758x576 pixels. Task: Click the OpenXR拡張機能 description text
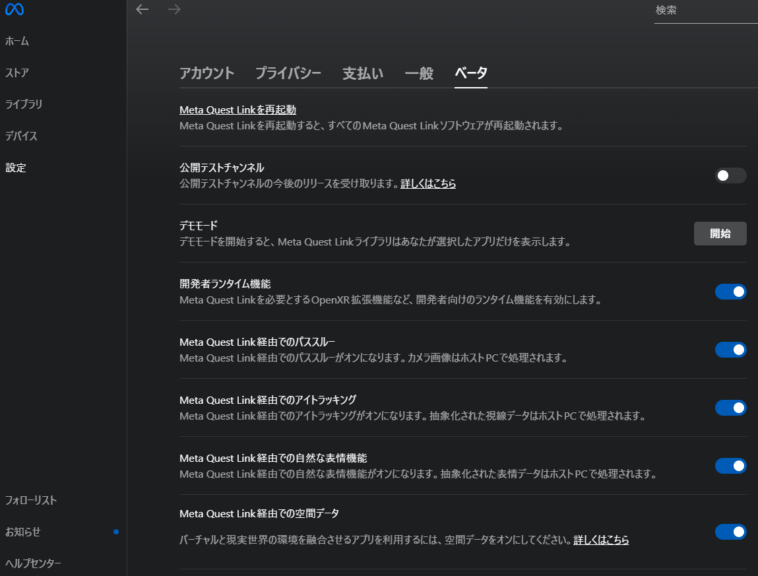(x=391, y=300)
